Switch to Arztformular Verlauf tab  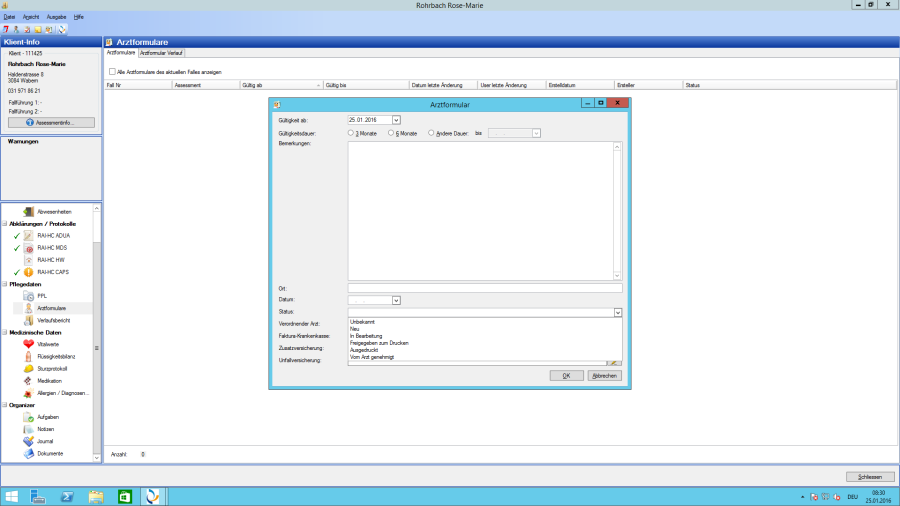pyautogui.click(x=161, y=53)
